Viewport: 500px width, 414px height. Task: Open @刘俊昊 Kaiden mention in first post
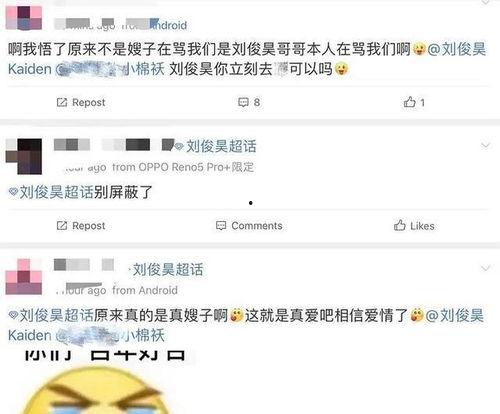click(247, 59)
